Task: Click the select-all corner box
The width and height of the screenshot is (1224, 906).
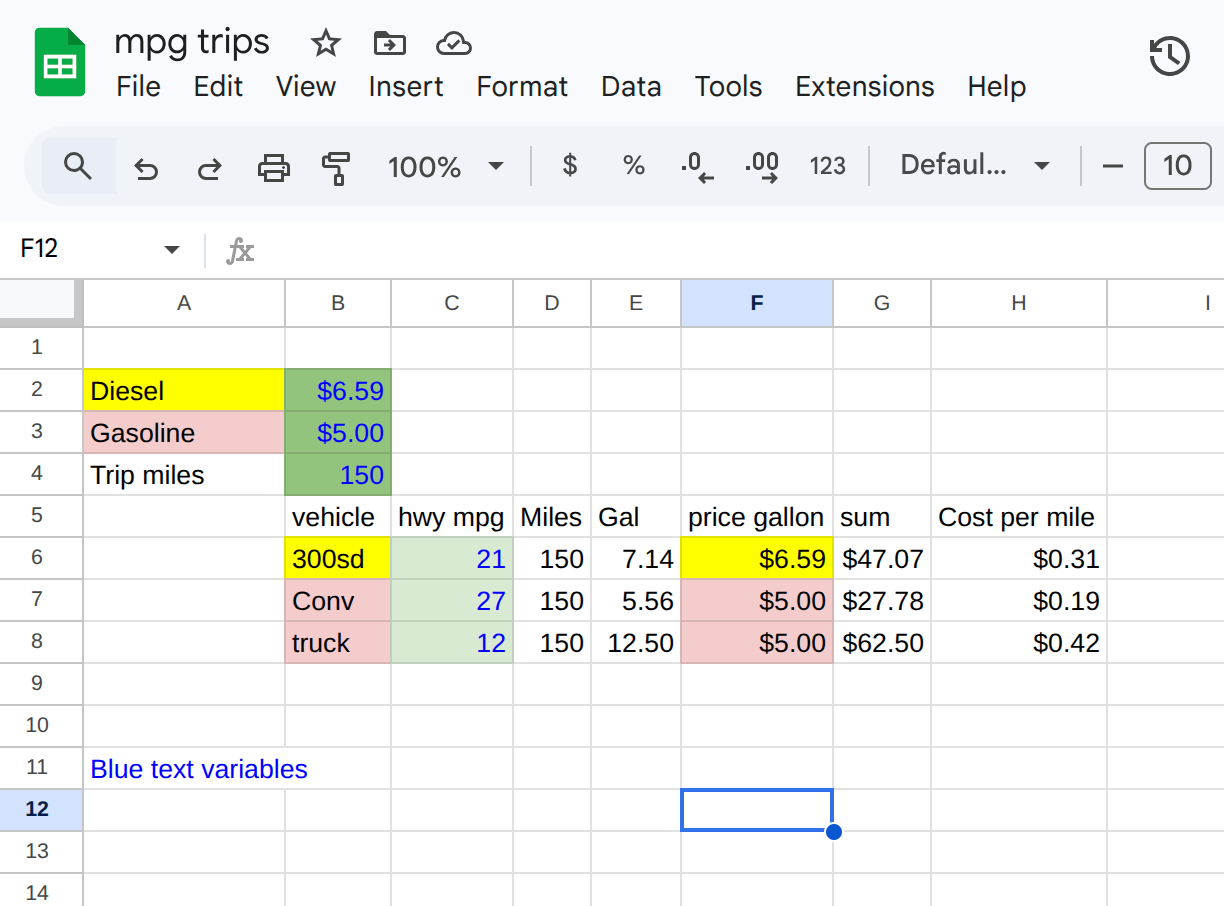Action: coord(40,303)
